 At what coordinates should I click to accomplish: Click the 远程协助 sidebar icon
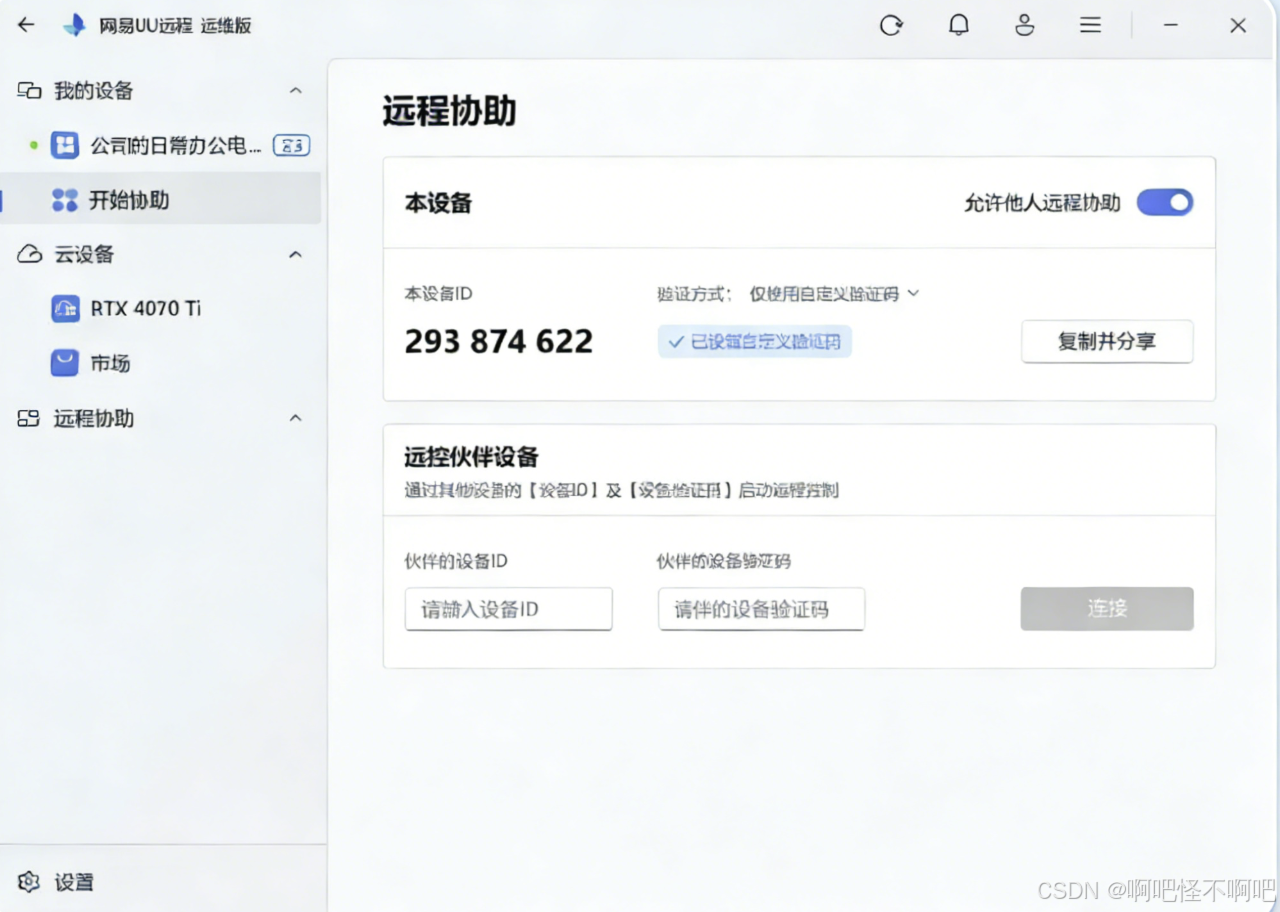click(x=29, y=419)
